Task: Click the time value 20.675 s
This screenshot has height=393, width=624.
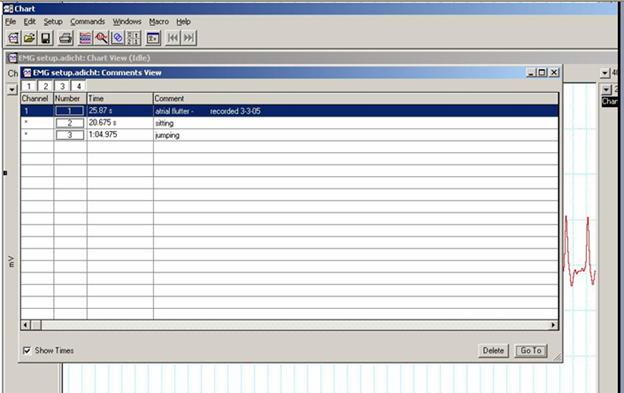Action: 103,123
